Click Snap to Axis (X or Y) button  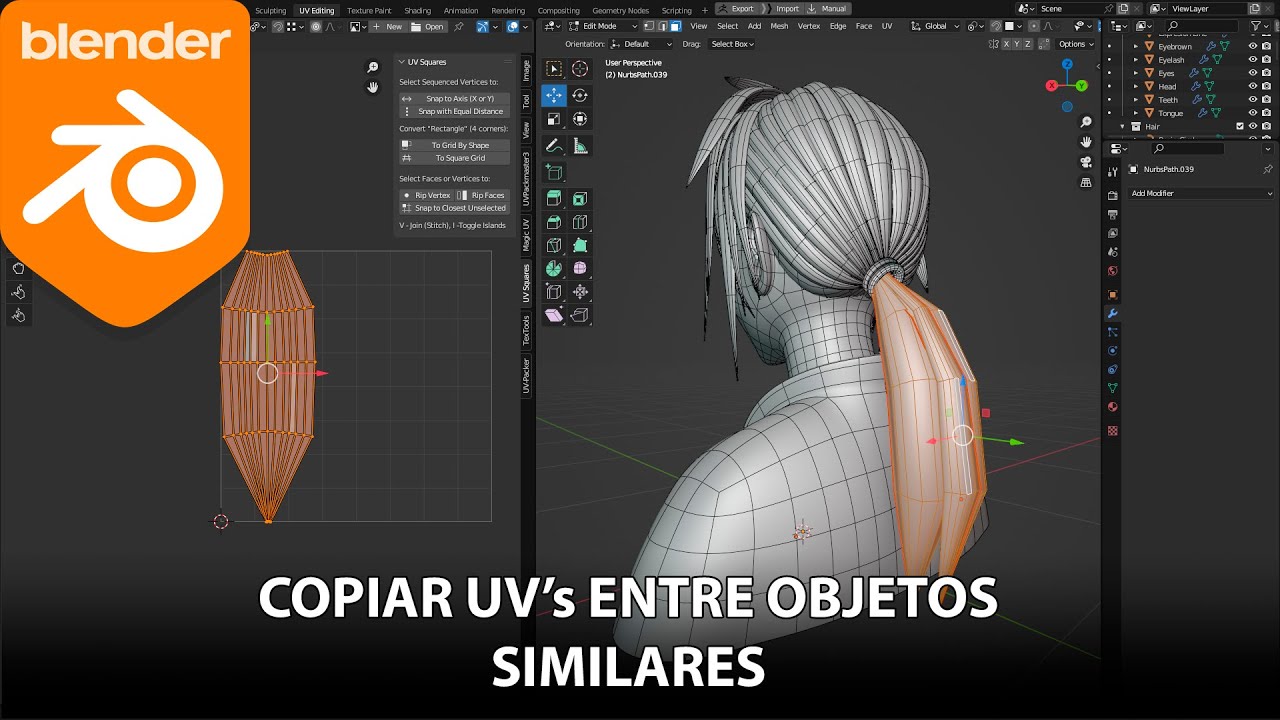[x=454, y=99]
